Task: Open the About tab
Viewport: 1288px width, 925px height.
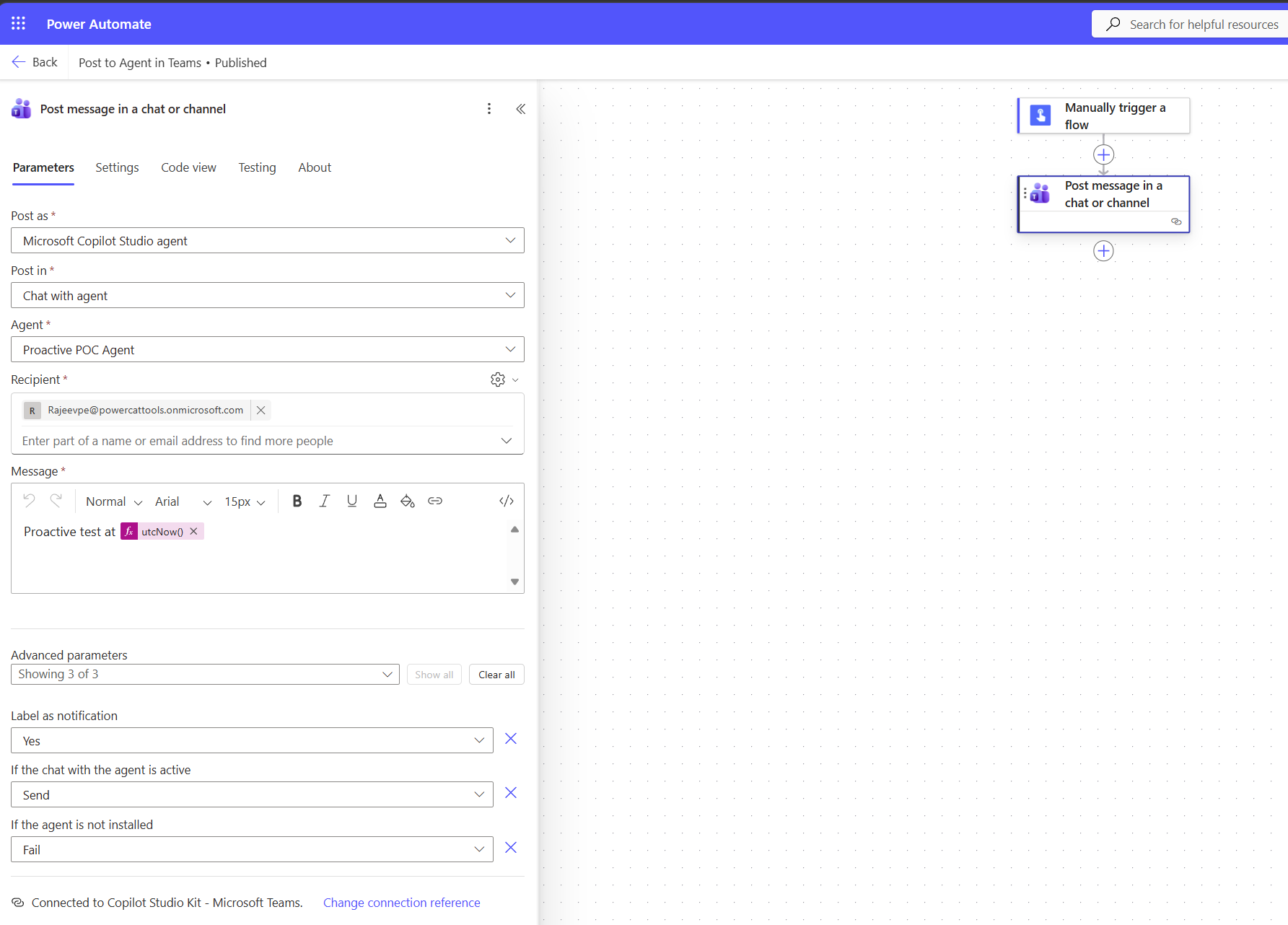Action: 315,167
